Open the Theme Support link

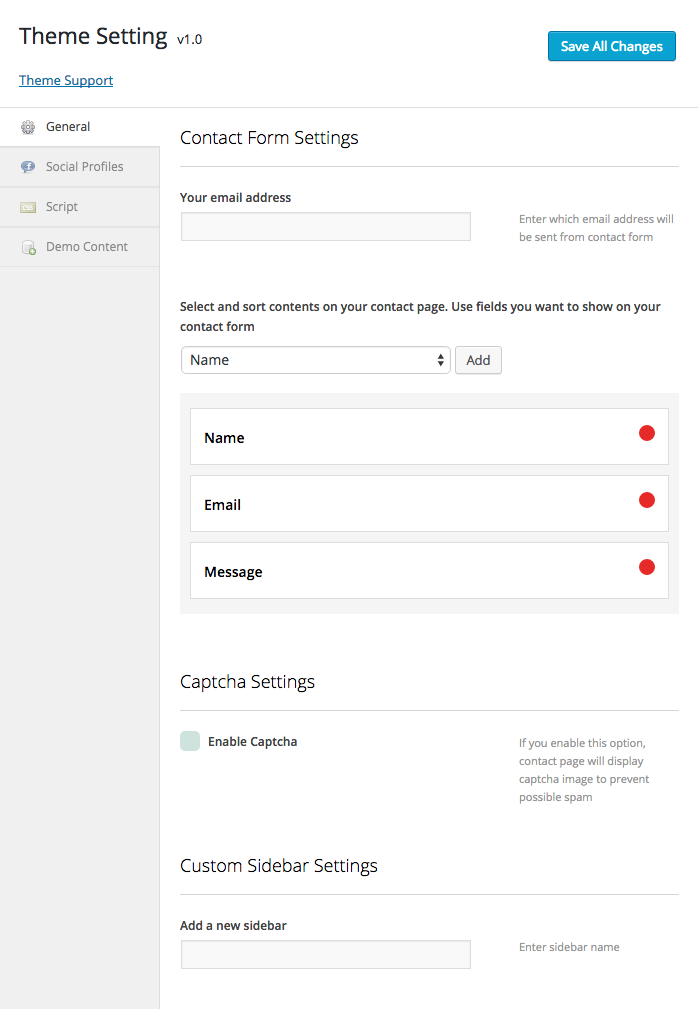(66, 80)
